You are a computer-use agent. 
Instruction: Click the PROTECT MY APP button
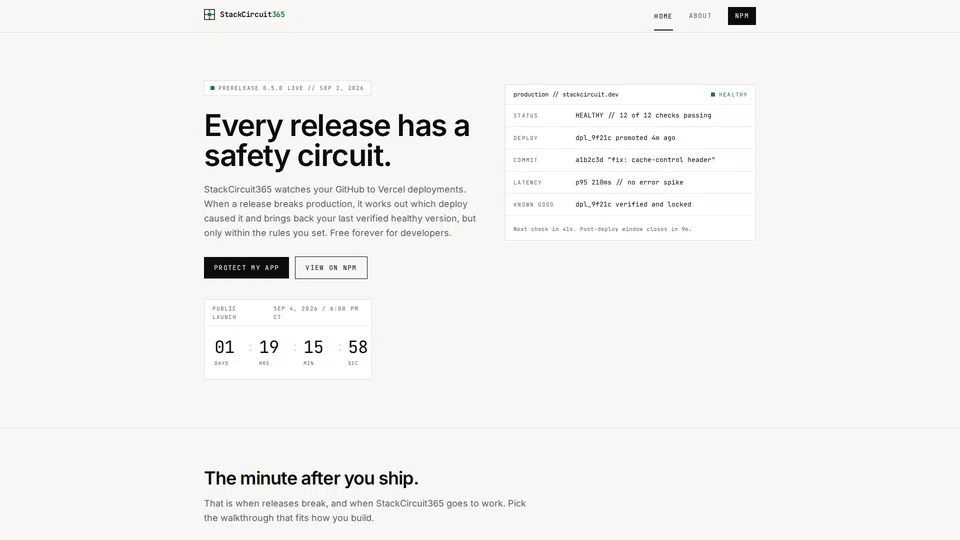tap(246, 268)
